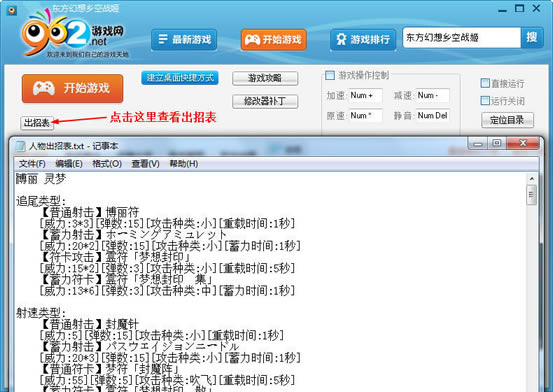Click the Notepad file icon in title
This screenshot has height=392, width=553.
pos(20,146)
